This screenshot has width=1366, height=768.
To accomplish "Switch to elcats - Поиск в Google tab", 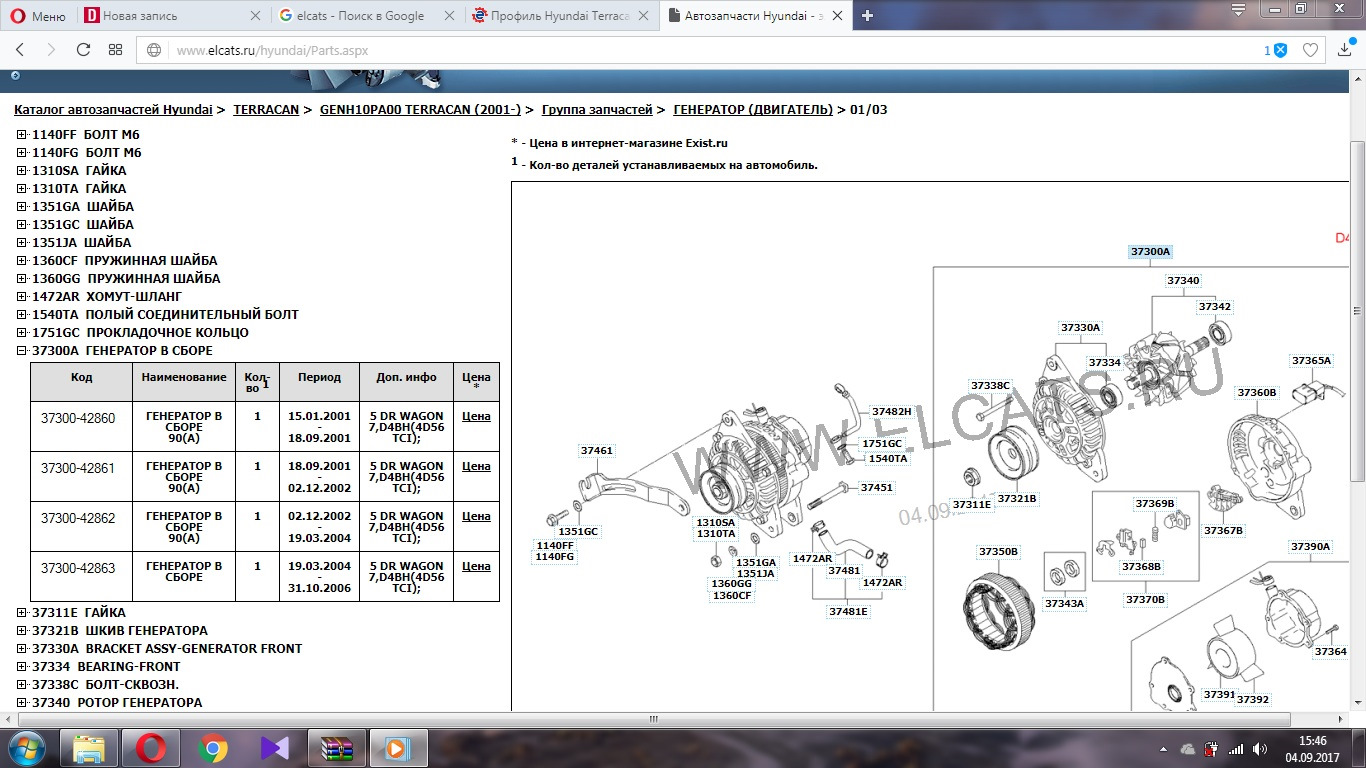I will coord(367,15).
